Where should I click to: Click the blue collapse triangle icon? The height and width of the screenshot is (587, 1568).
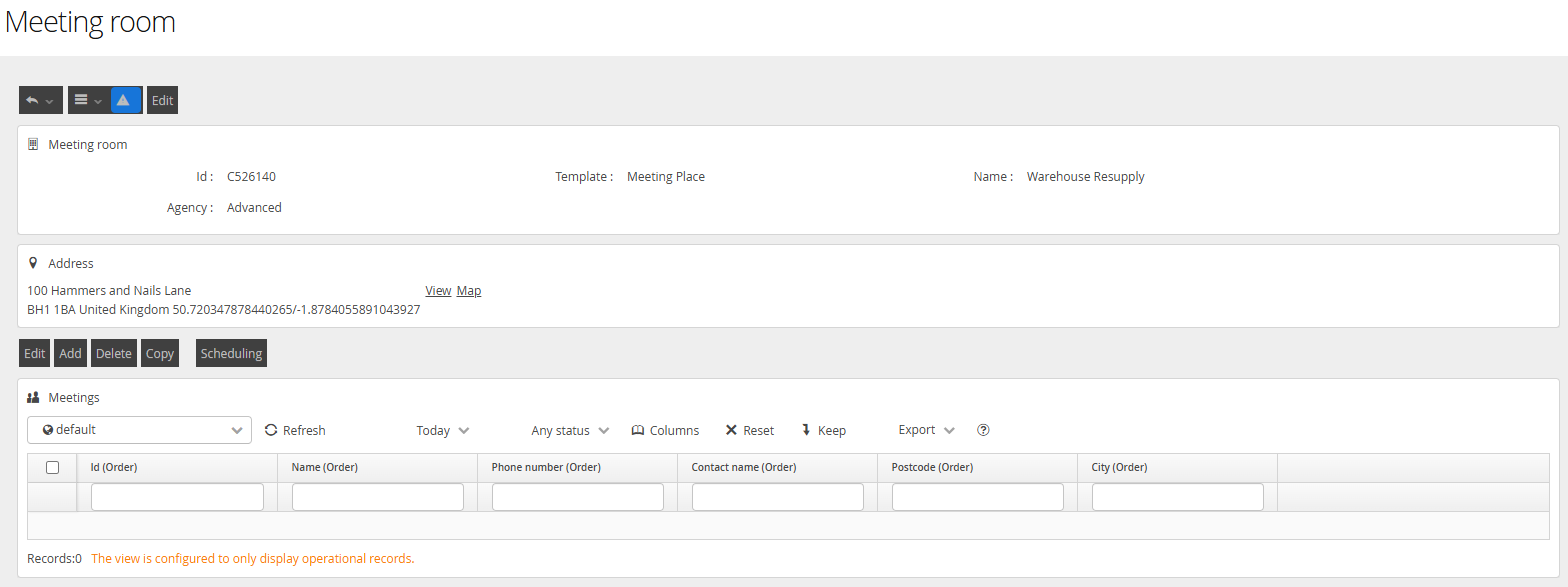123,100
